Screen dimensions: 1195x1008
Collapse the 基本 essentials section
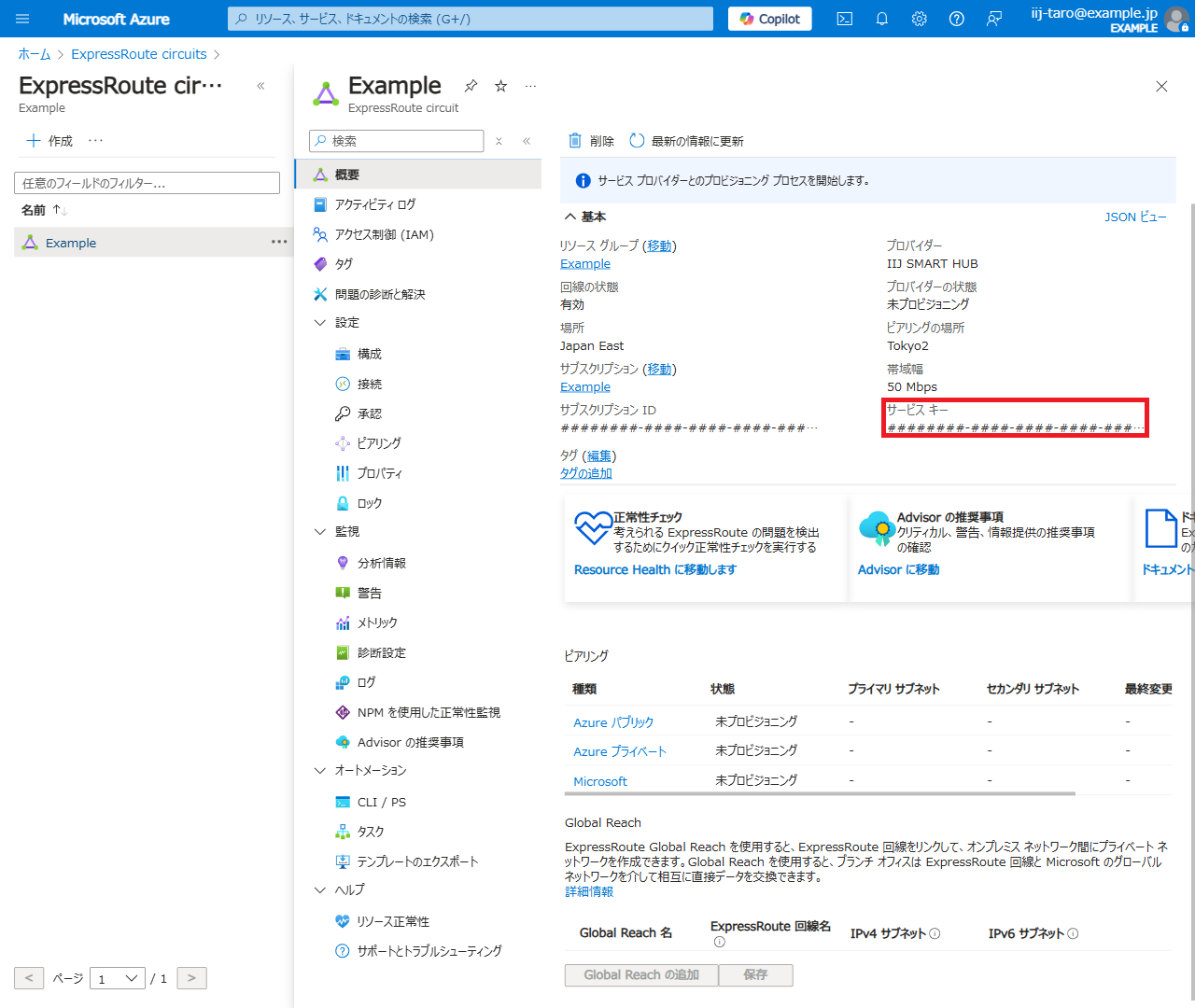[x=585, y=217]
